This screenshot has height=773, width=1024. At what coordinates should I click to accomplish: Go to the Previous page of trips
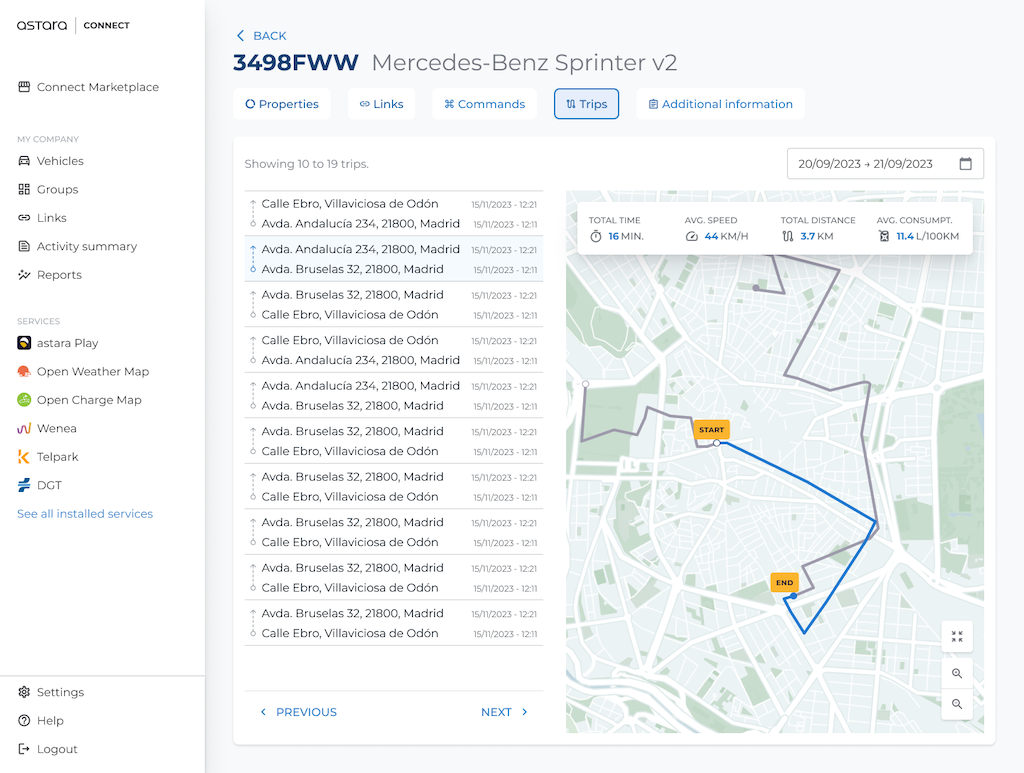point(298,712)
